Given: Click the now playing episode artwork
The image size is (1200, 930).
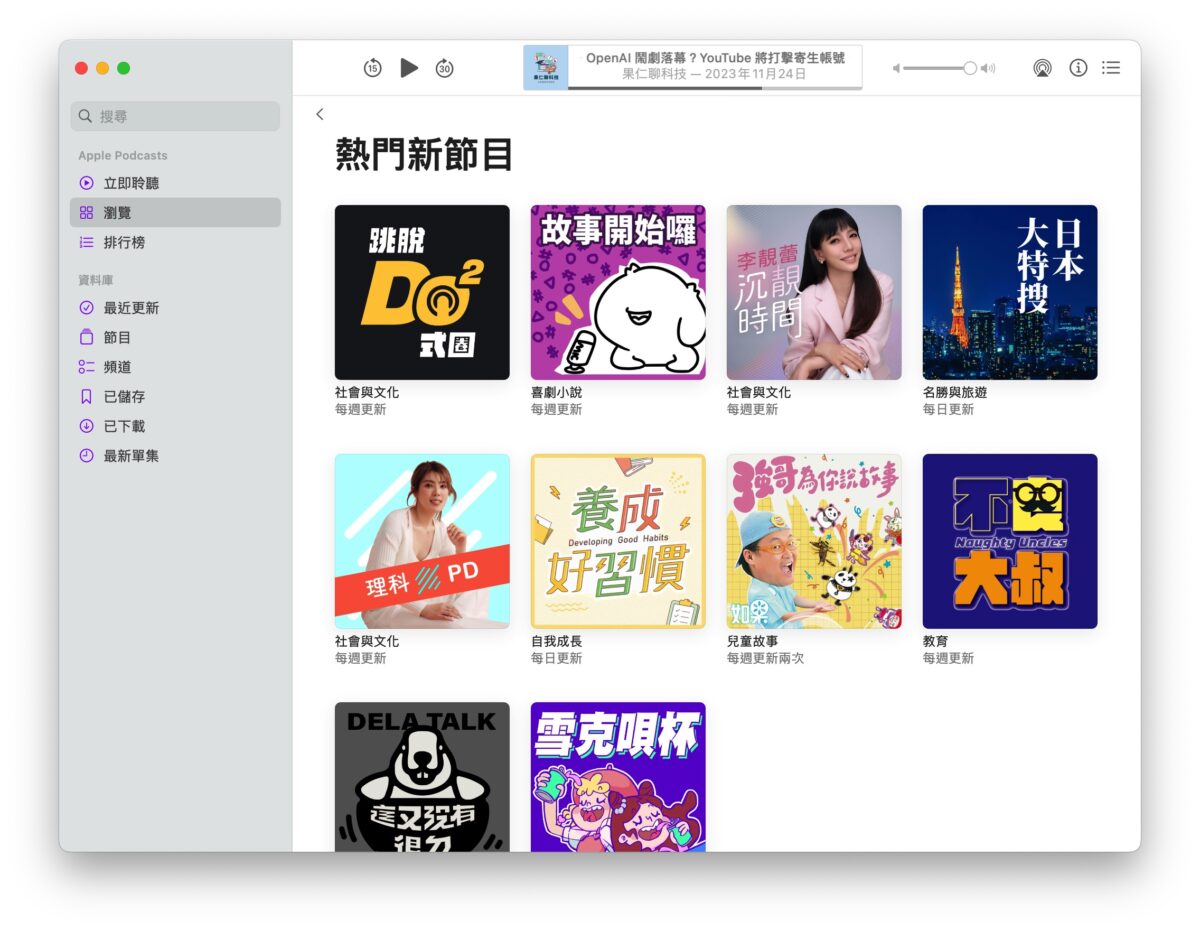Looking at the screenshot, I should [546, 68].
